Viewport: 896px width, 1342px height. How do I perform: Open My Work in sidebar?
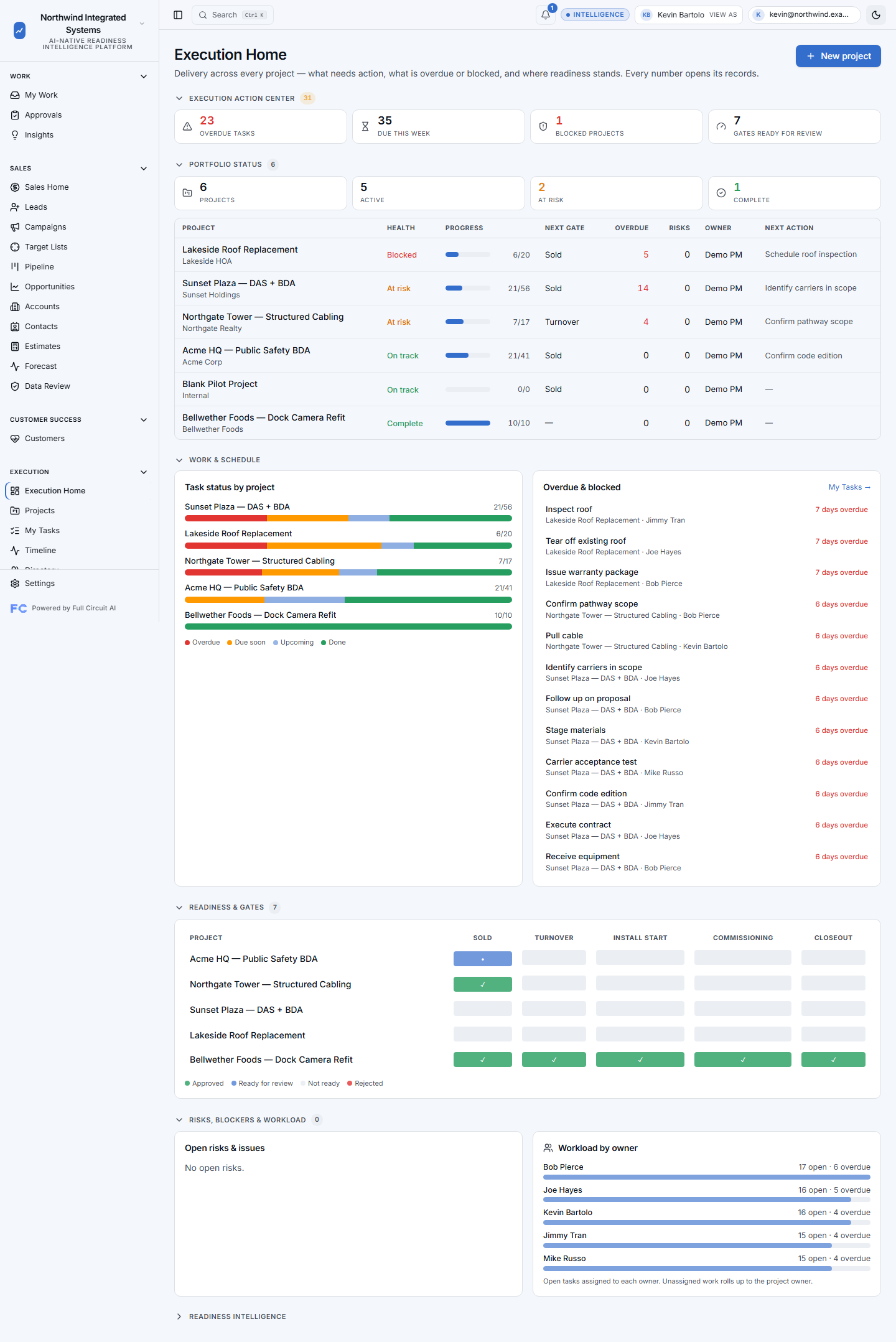point(79,95)
